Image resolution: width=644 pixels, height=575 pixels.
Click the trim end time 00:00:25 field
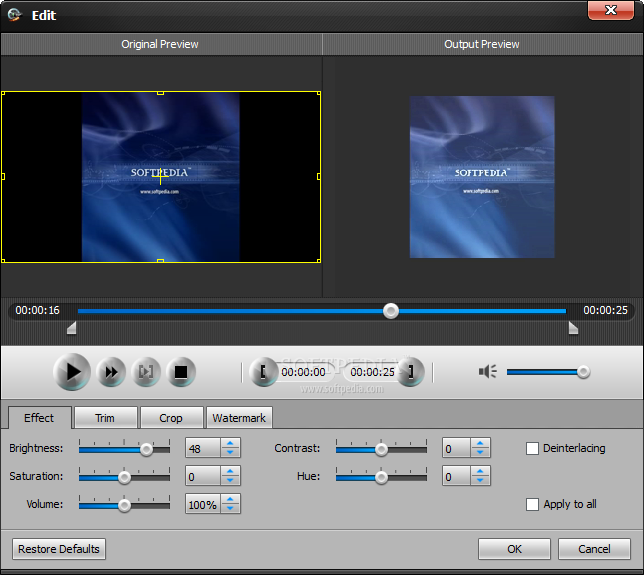372,372
